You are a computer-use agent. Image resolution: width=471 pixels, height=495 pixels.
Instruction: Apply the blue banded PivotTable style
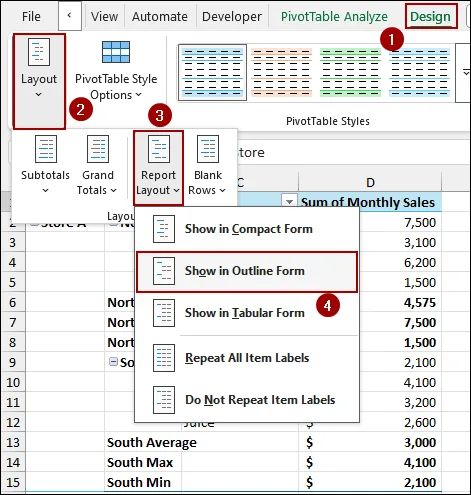[x=213, y=72]
